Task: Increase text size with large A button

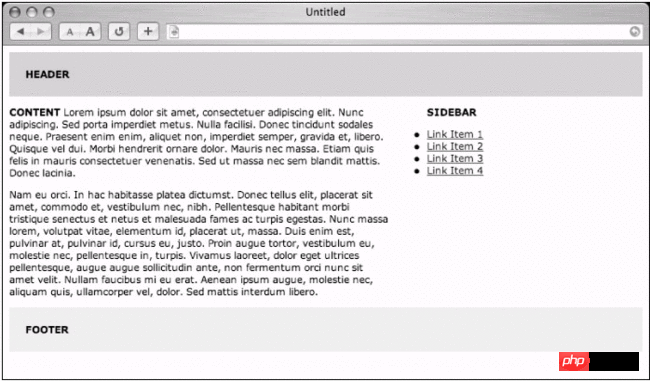Action: tap(90, 32)
